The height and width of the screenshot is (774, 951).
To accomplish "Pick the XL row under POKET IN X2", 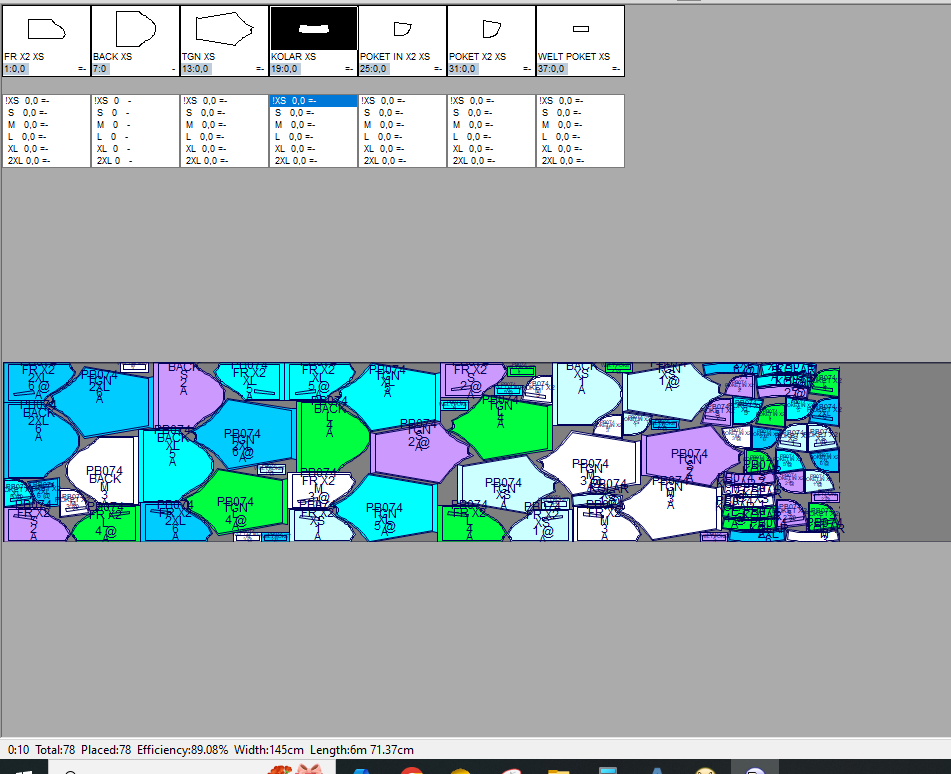I will pyautogui.click(x=402, y=149).
